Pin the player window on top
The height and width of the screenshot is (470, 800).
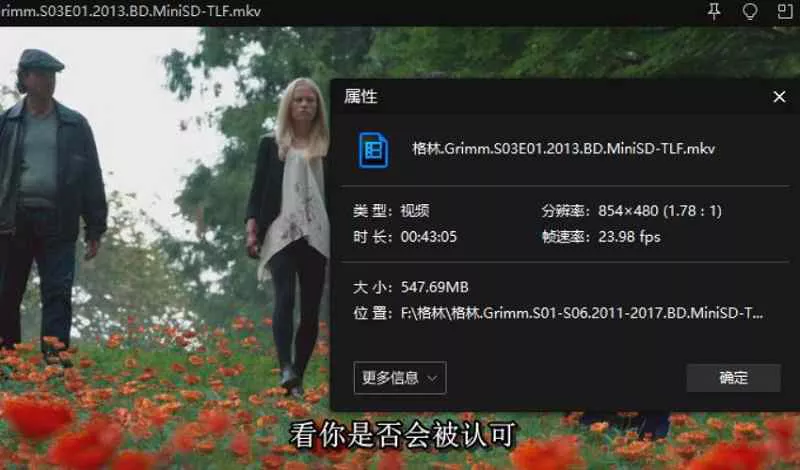[714, 11]
